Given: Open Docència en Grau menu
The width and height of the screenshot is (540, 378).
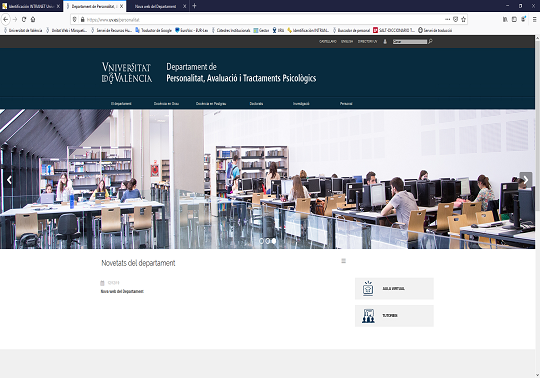Looking at the screenshot, I should 166,104.
